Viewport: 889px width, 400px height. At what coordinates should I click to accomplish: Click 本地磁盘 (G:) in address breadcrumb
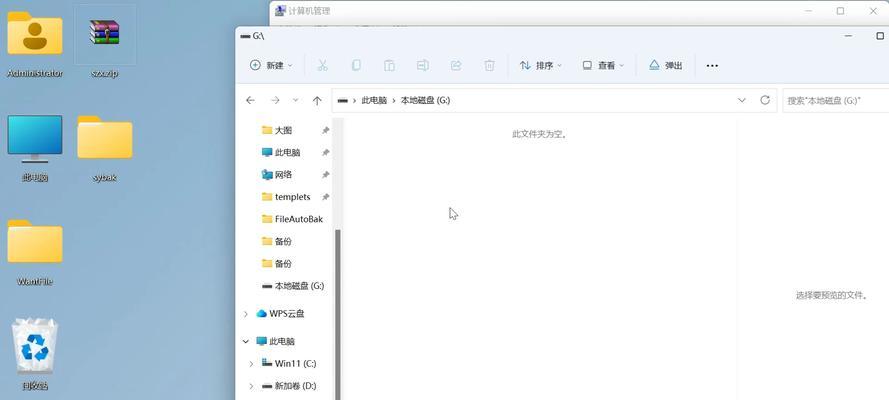425,100
